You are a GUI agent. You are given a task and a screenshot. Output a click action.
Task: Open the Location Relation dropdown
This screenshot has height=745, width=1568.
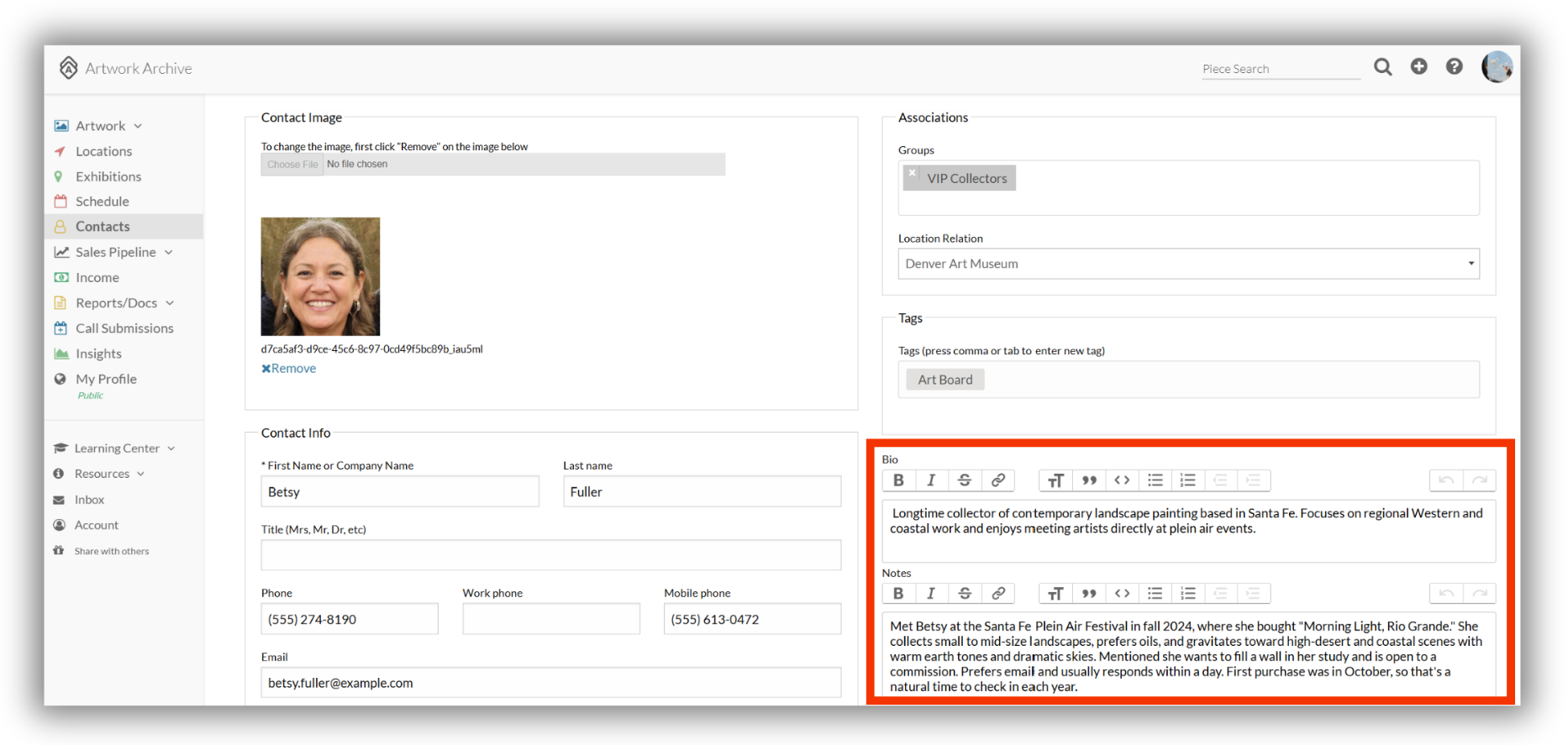1188,264
